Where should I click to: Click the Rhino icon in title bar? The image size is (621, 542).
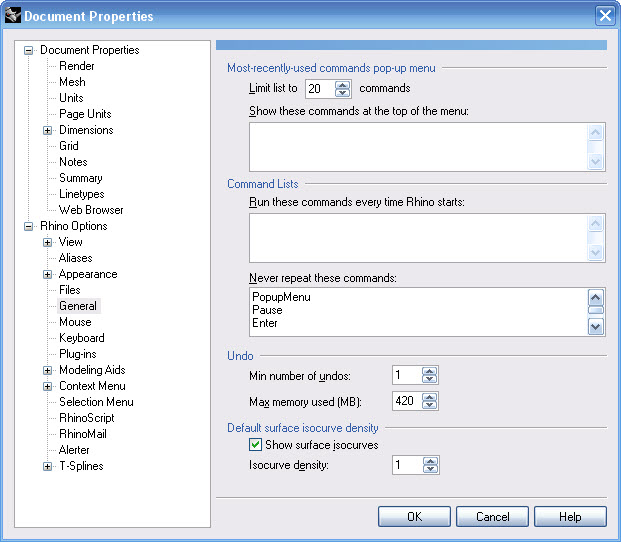tap(12, 15)
